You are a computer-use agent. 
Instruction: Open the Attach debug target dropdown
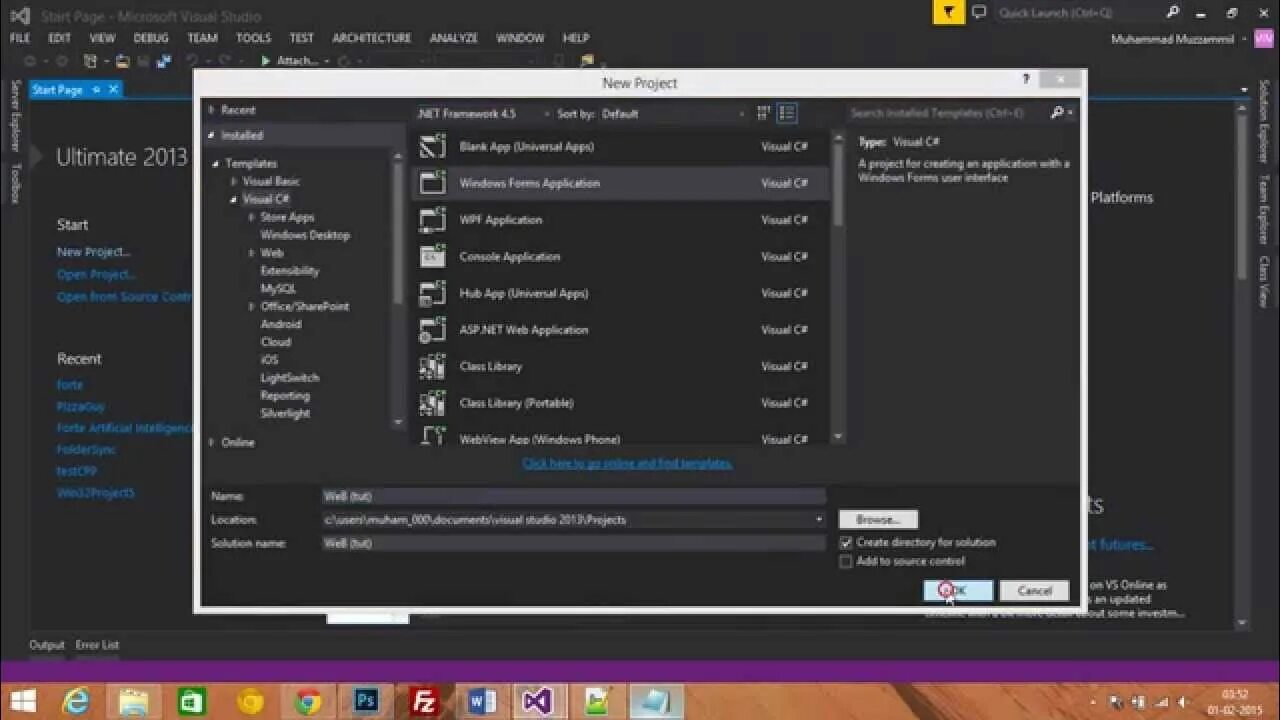click(x=326, y=61)
